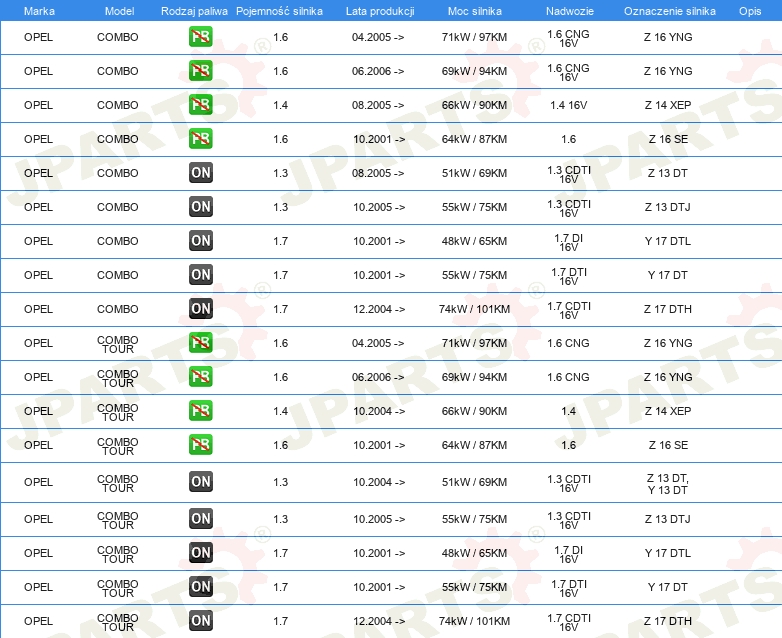This screenshot has width=782, height=638.
Task: Select '1.6 CNG' in COMBO TOUR 69kW row
Action: tap(568, 377)
